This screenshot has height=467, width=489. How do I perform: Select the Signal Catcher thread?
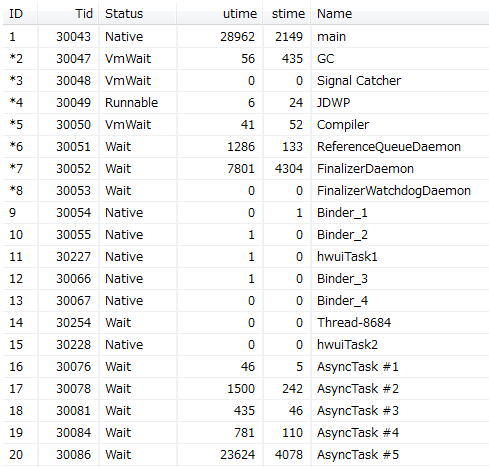pos(246,80)
